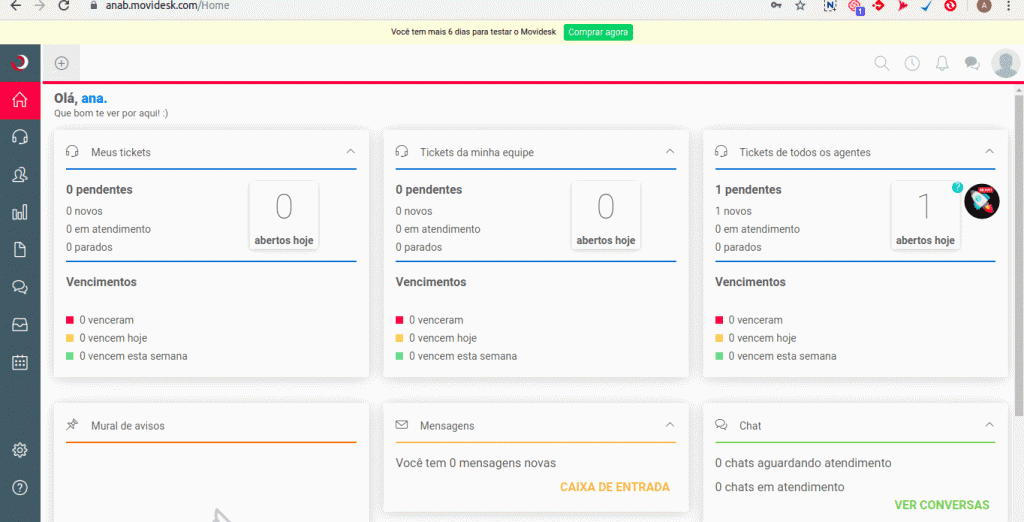Go to the Home sidebar item
This screenshot has width=1024, height=522.
pyautogui.click(x=20, y=100)
